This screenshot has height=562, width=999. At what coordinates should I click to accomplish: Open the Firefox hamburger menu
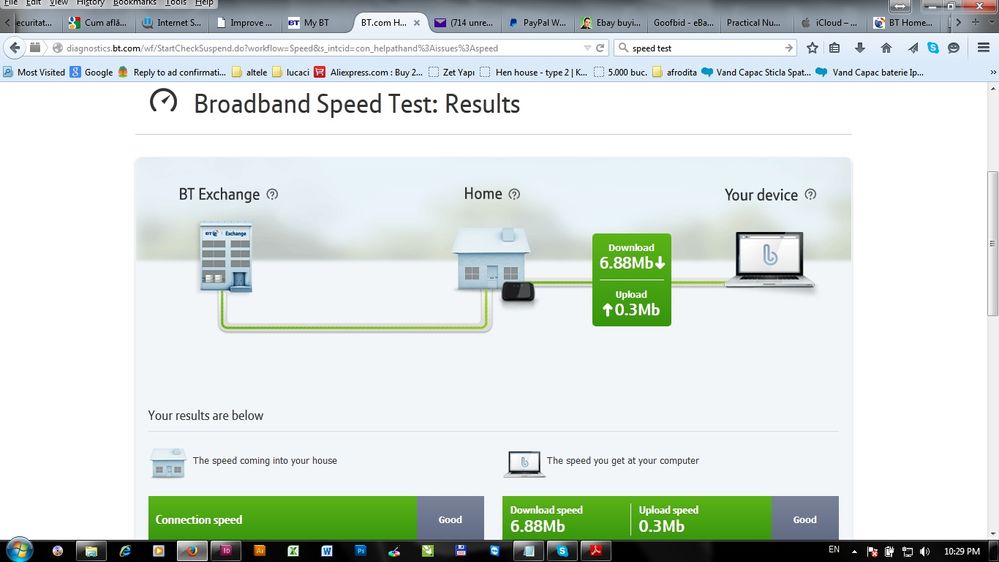(983, 48)
